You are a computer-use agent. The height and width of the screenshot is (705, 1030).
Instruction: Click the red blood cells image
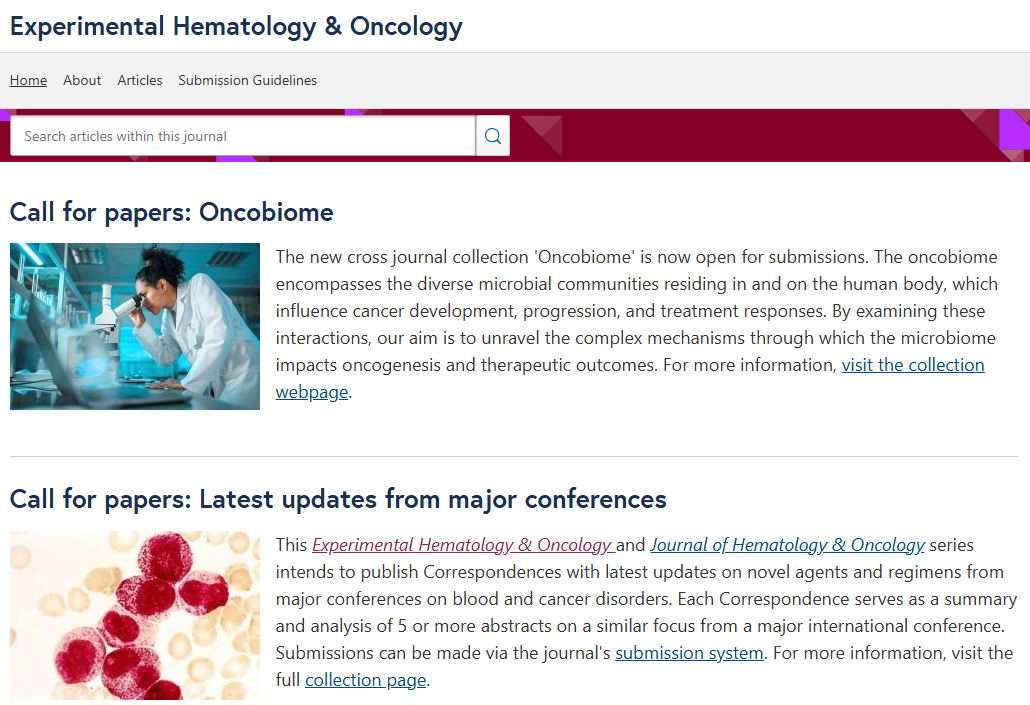[135, 616]
